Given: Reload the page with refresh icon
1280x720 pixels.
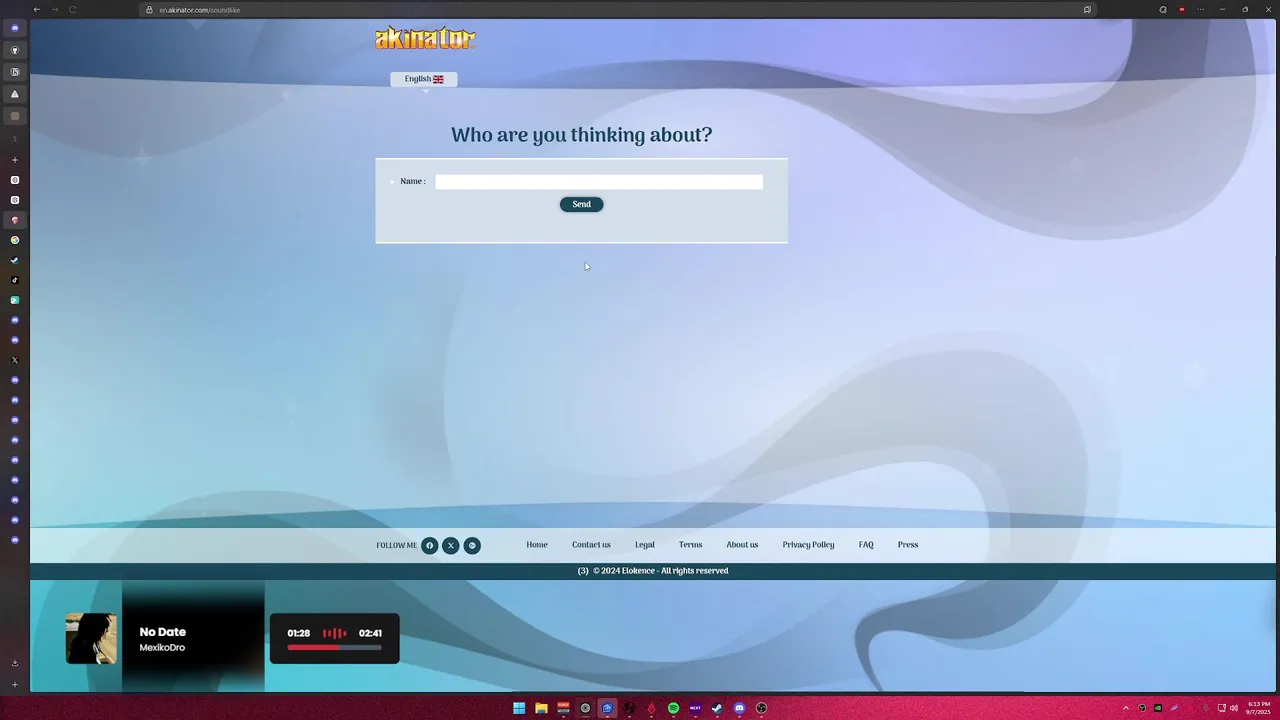Looking at the screenshot, I should pyautogui.click(x=73, y=10).
